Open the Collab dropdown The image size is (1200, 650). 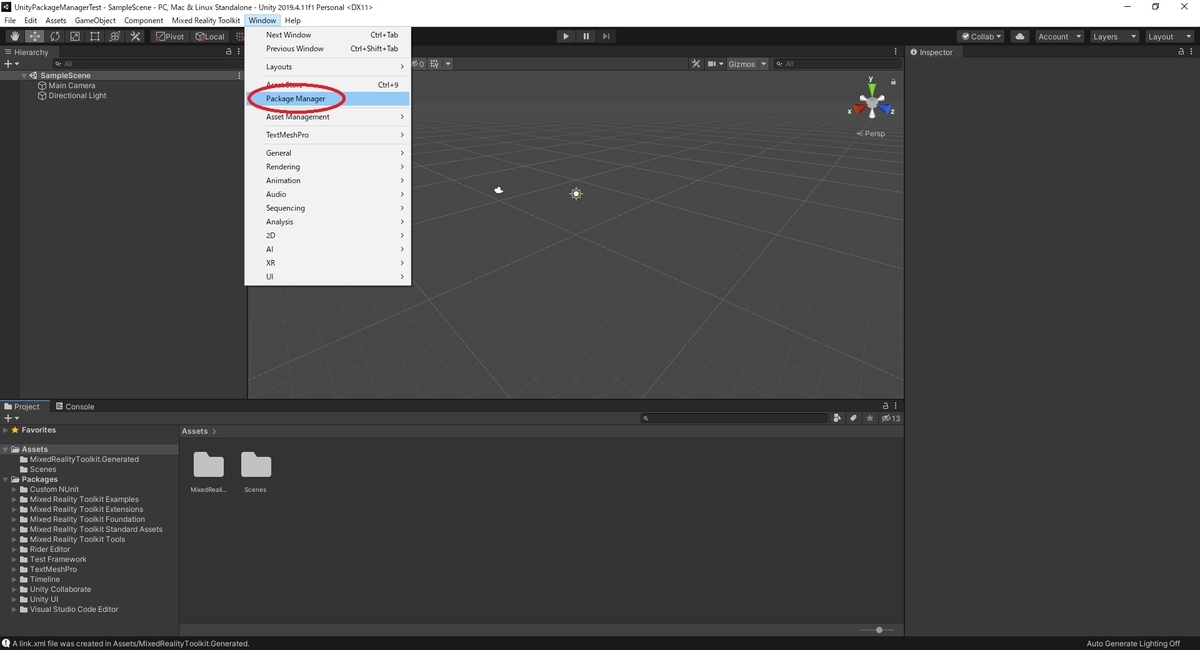click(981, 37)
